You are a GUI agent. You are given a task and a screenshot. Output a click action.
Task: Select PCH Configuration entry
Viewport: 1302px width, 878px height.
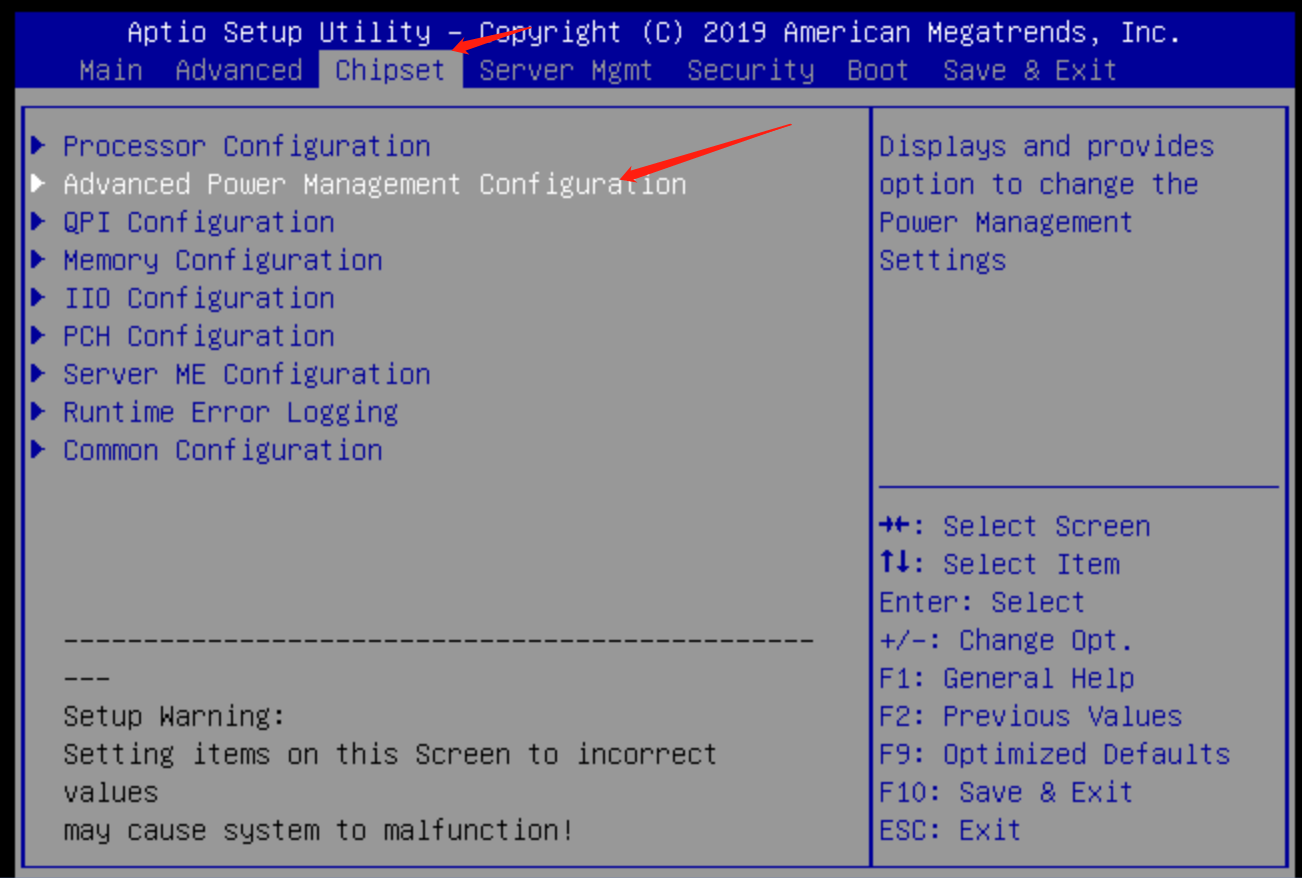(x=198, y=336)
